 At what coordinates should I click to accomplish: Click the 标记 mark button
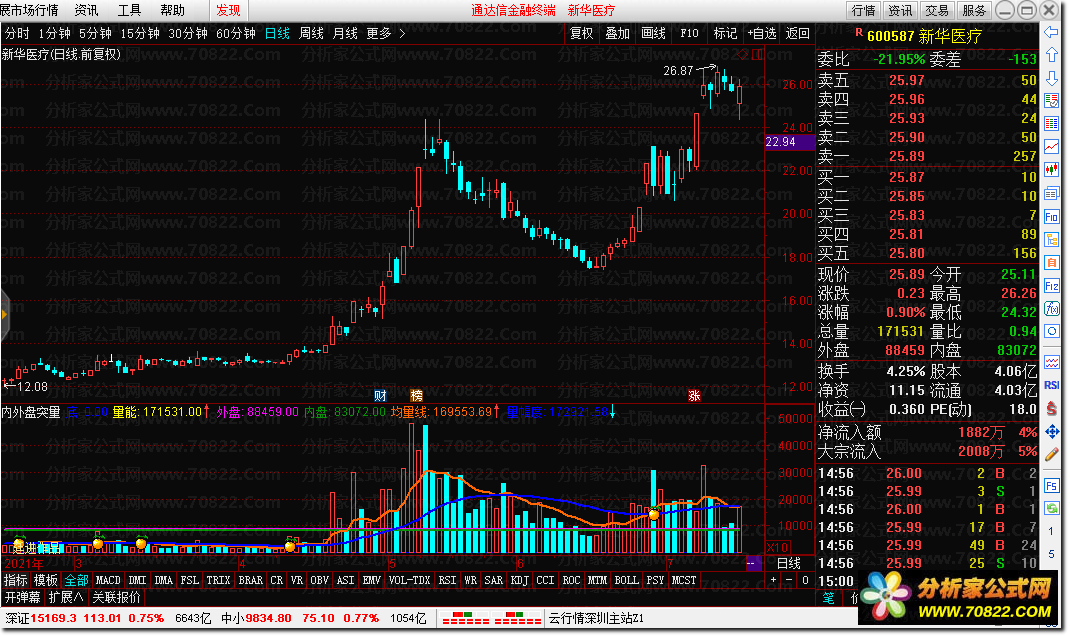[x=725, y=33]
